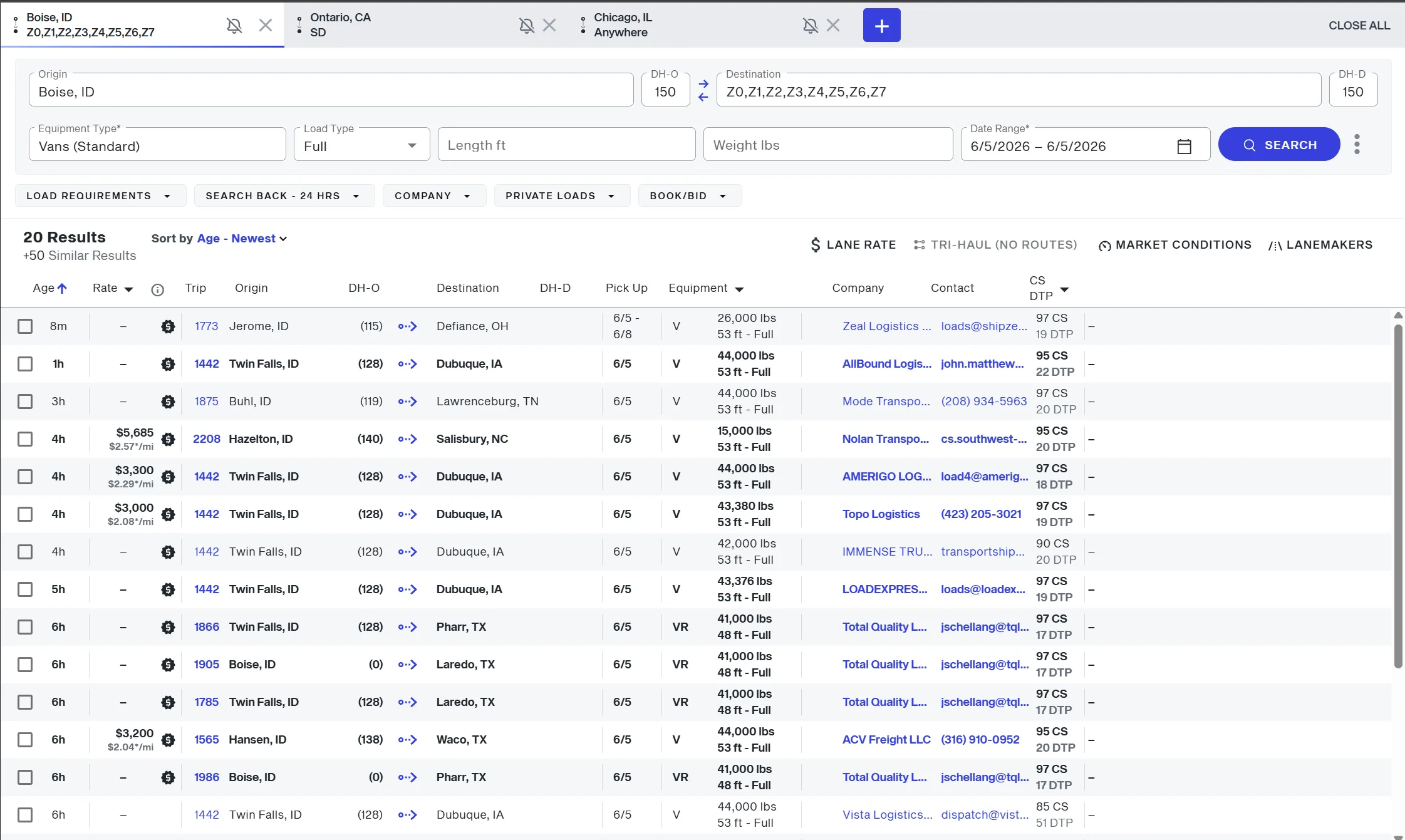Close the Ontario, CA search tab

click(x=549, y=25)
